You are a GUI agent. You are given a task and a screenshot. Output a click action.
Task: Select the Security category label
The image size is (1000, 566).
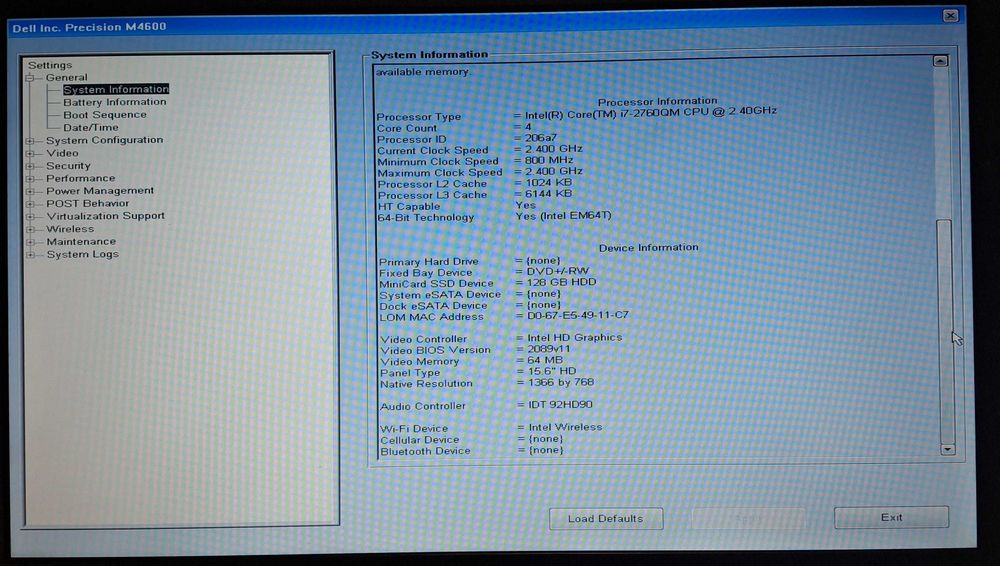click(x=68, y=166)
